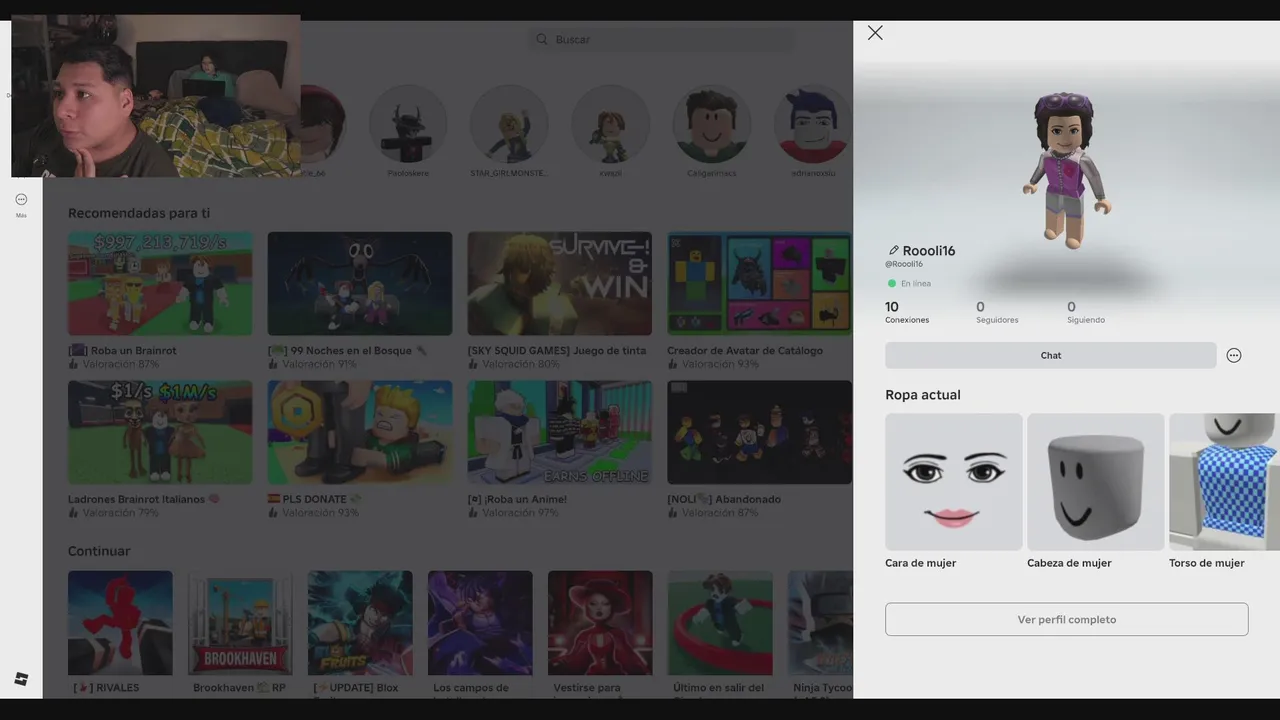The image size is (1280, 720).
Task: Open the 0 Siguiendo count
Action: (1086, 312)
